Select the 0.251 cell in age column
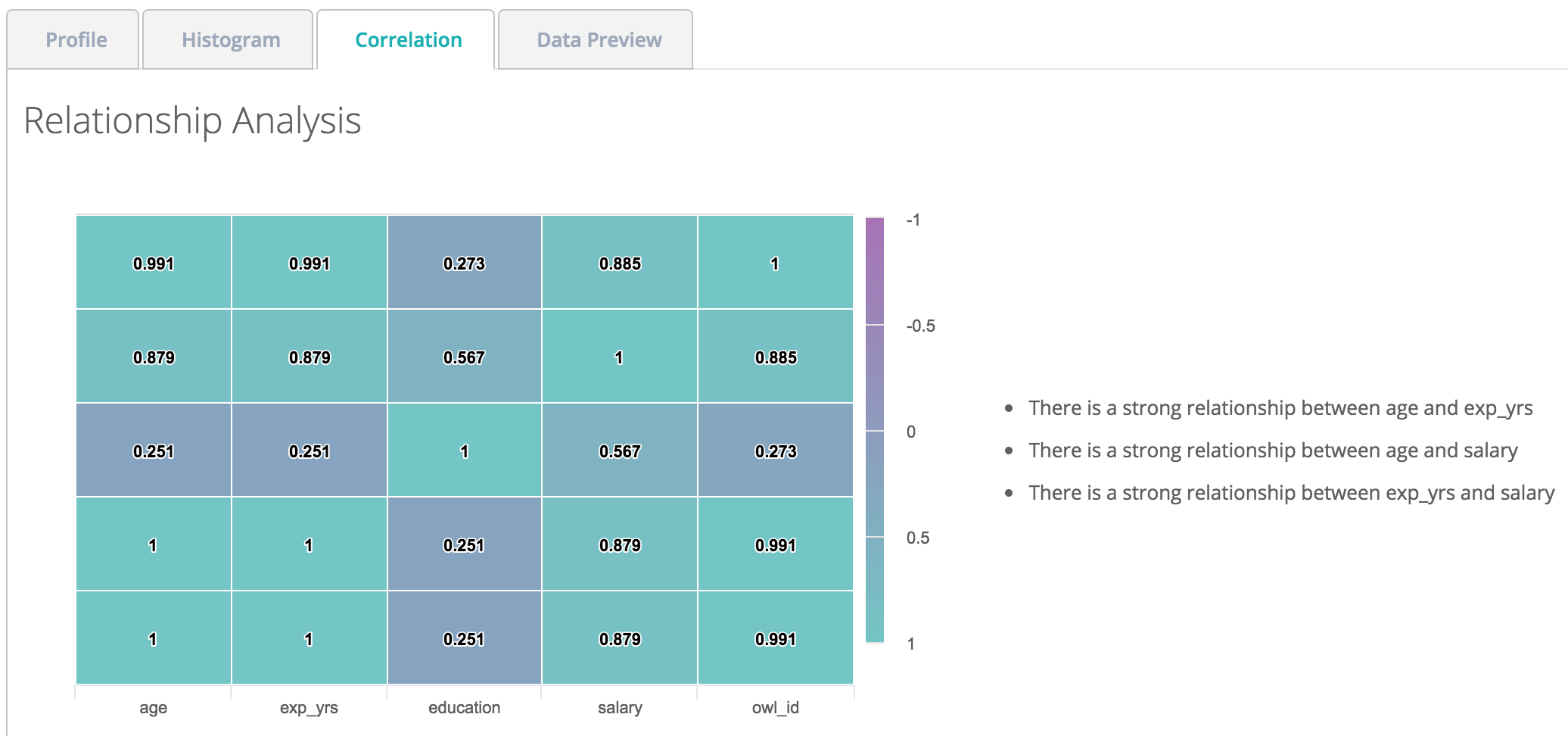The height and width of the screenshot is (736, 1568). point(154,451)
